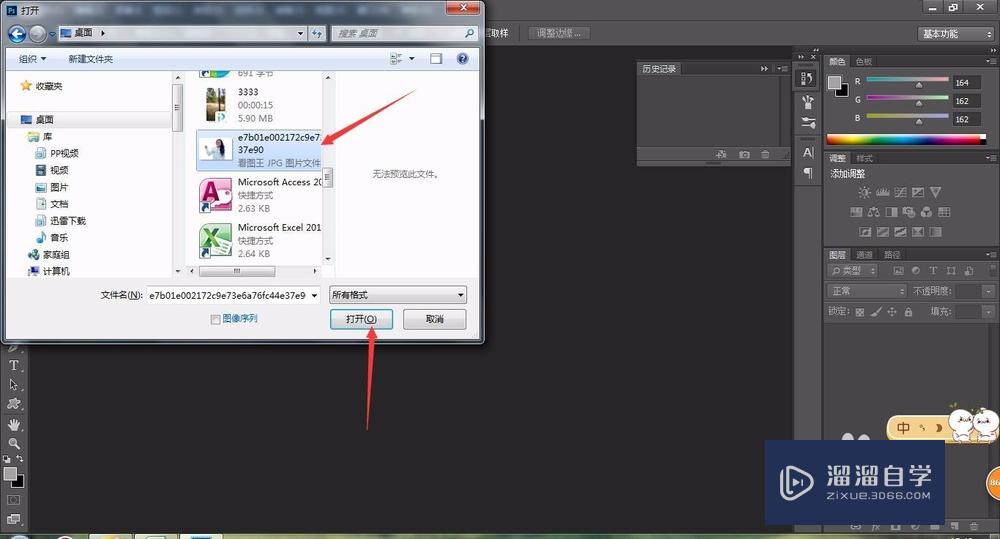Open 填充 fill dropdown arrow
Viewport: 1000px width, 539px height.
coord(989,312)
